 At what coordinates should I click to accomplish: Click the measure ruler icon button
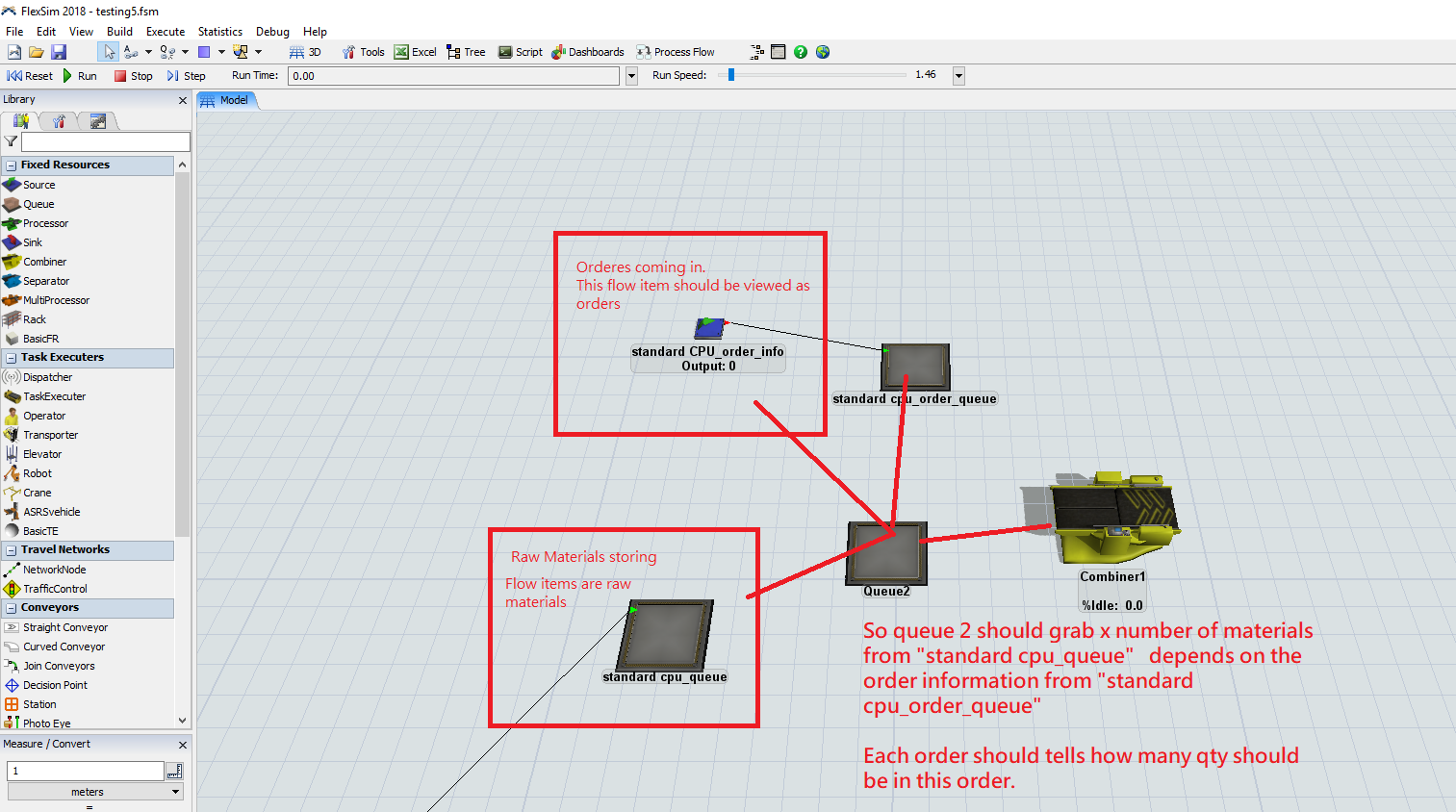pyautogui.click(x=174, y=771)
